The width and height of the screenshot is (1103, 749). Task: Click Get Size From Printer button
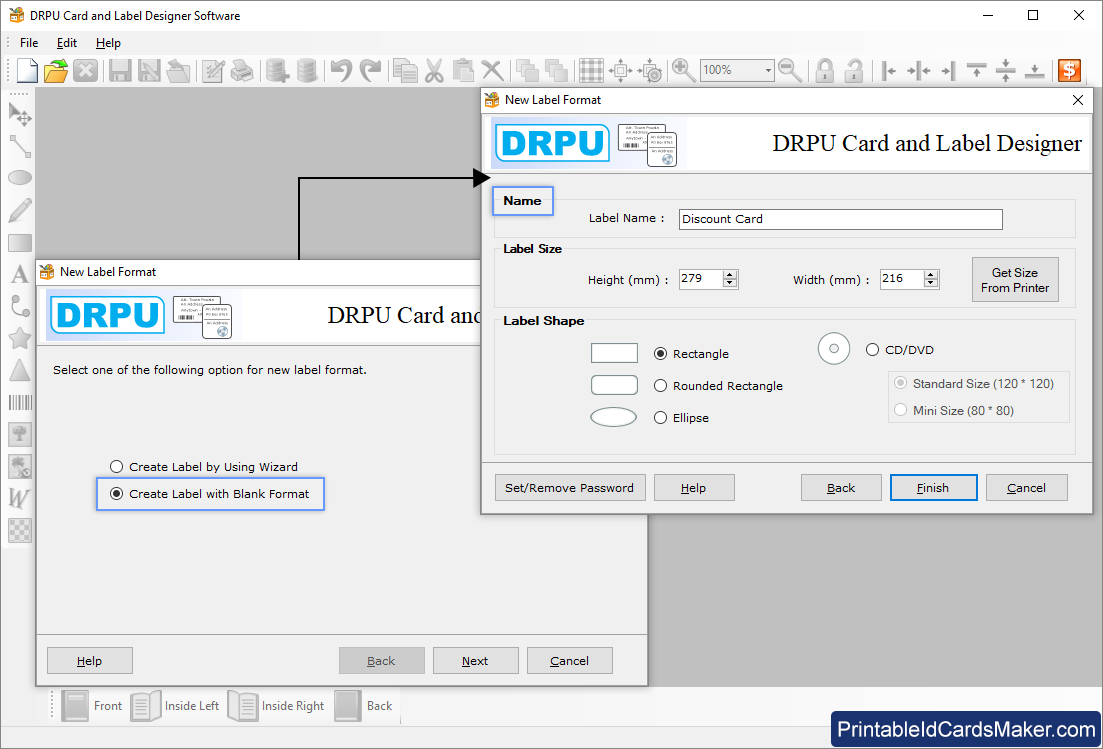point(1015,280)
